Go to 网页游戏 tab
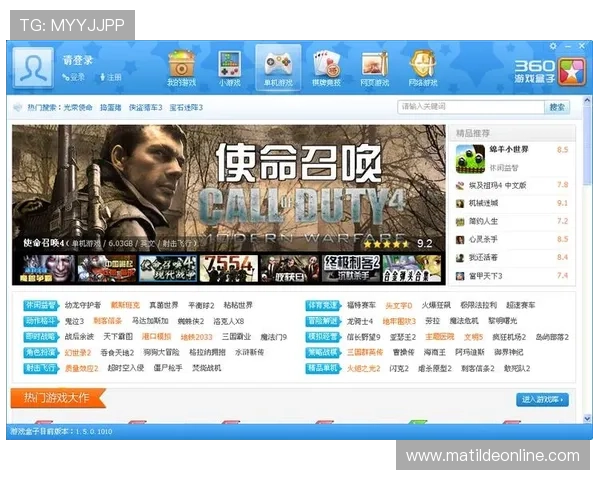 coord(375,68)
